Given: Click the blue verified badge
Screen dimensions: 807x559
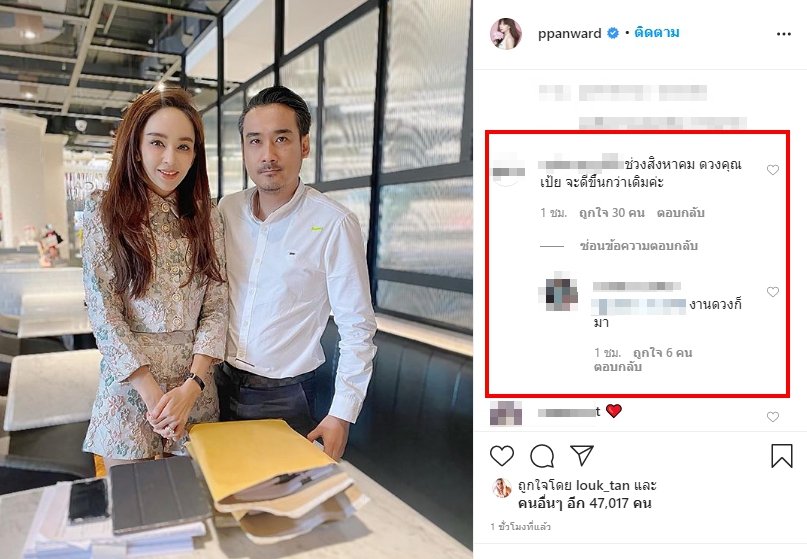Looking at the screenshot, I should click(612, 33).
